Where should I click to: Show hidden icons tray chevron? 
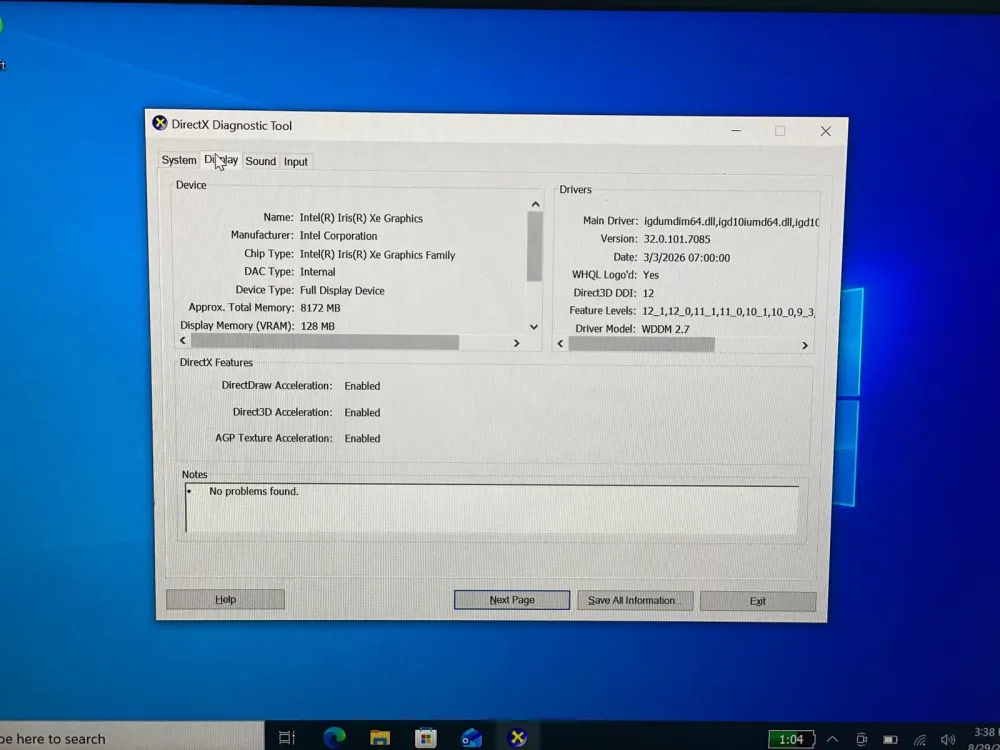pos(832,739)
